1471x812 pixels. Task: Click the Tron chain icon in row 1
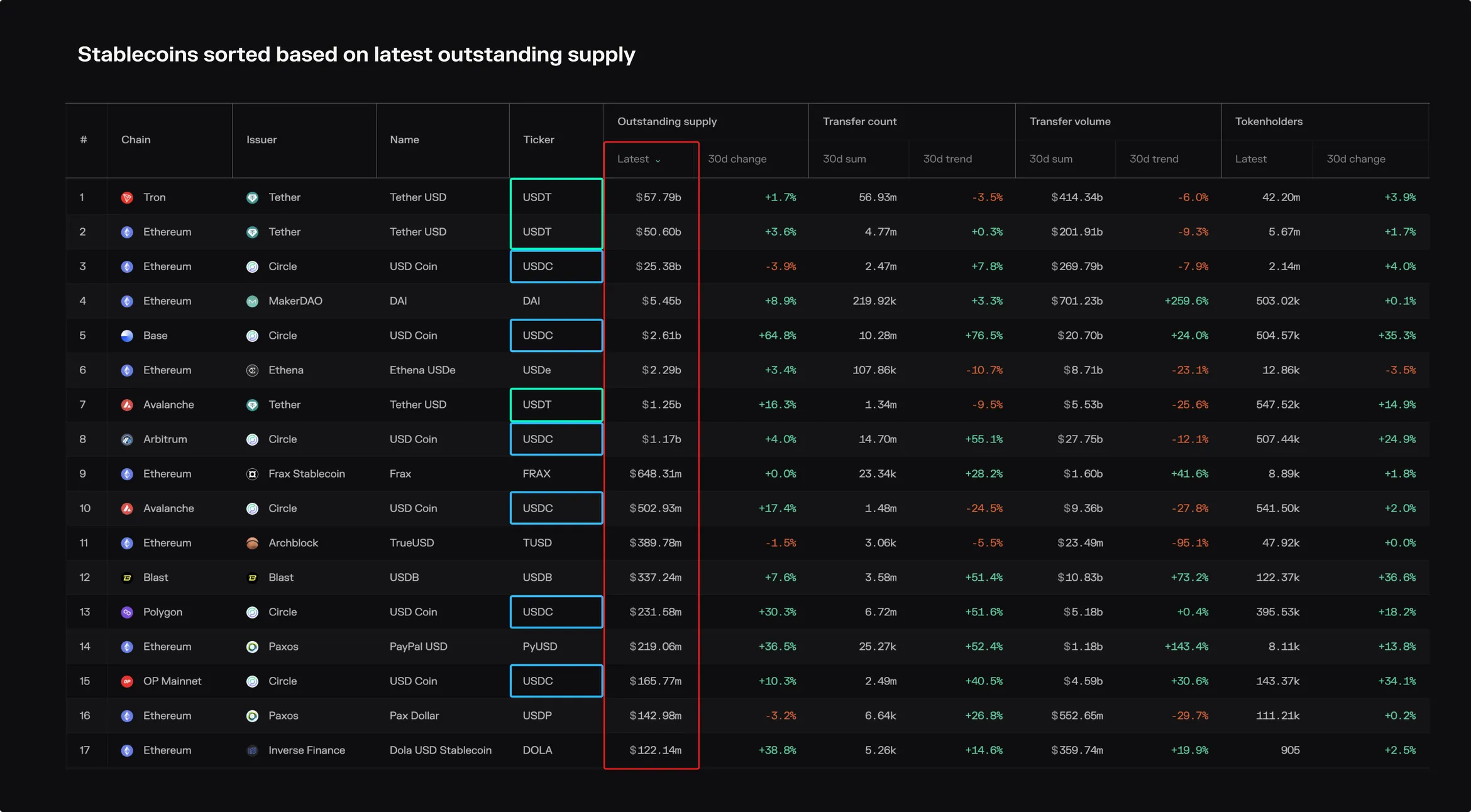127,197
